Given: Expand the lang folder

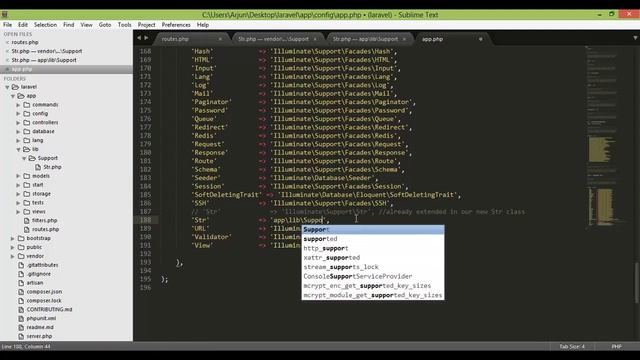Looking at the screenshot, I should click(18, 140).
